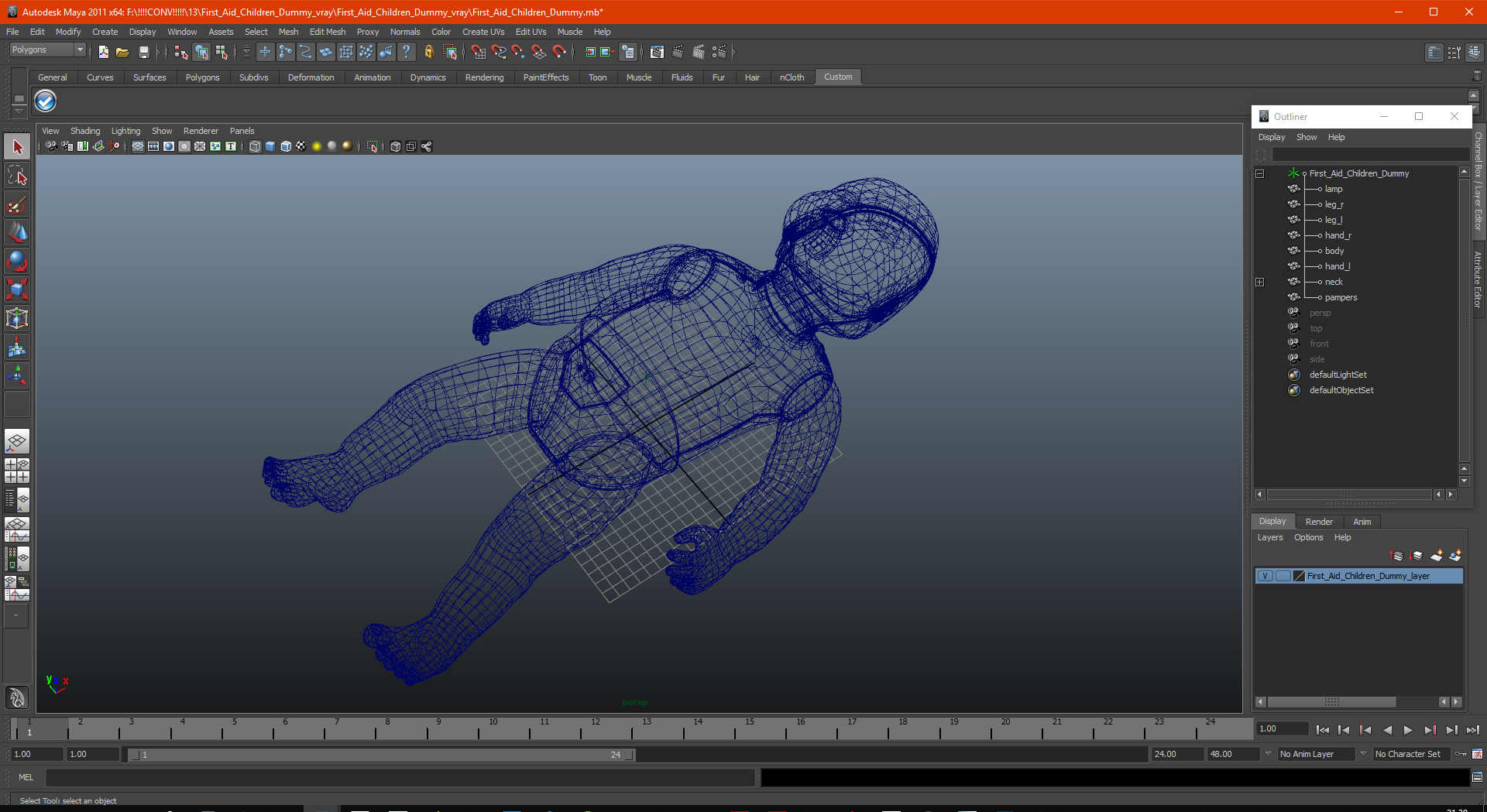Open the No Character Set dropdown arrow

1363,754
